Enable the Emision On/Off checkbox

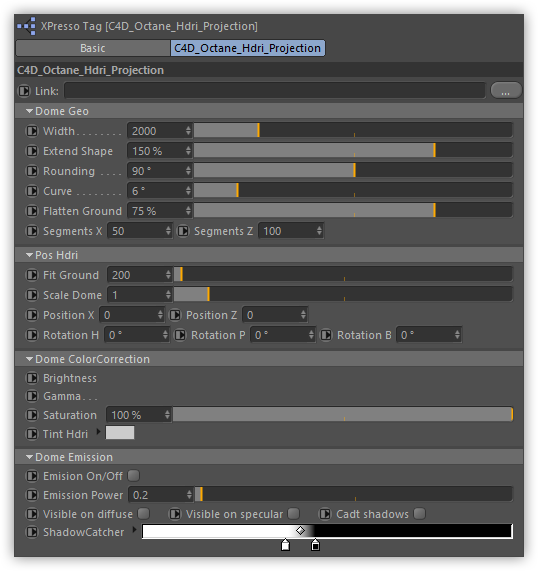coord(133,476)
